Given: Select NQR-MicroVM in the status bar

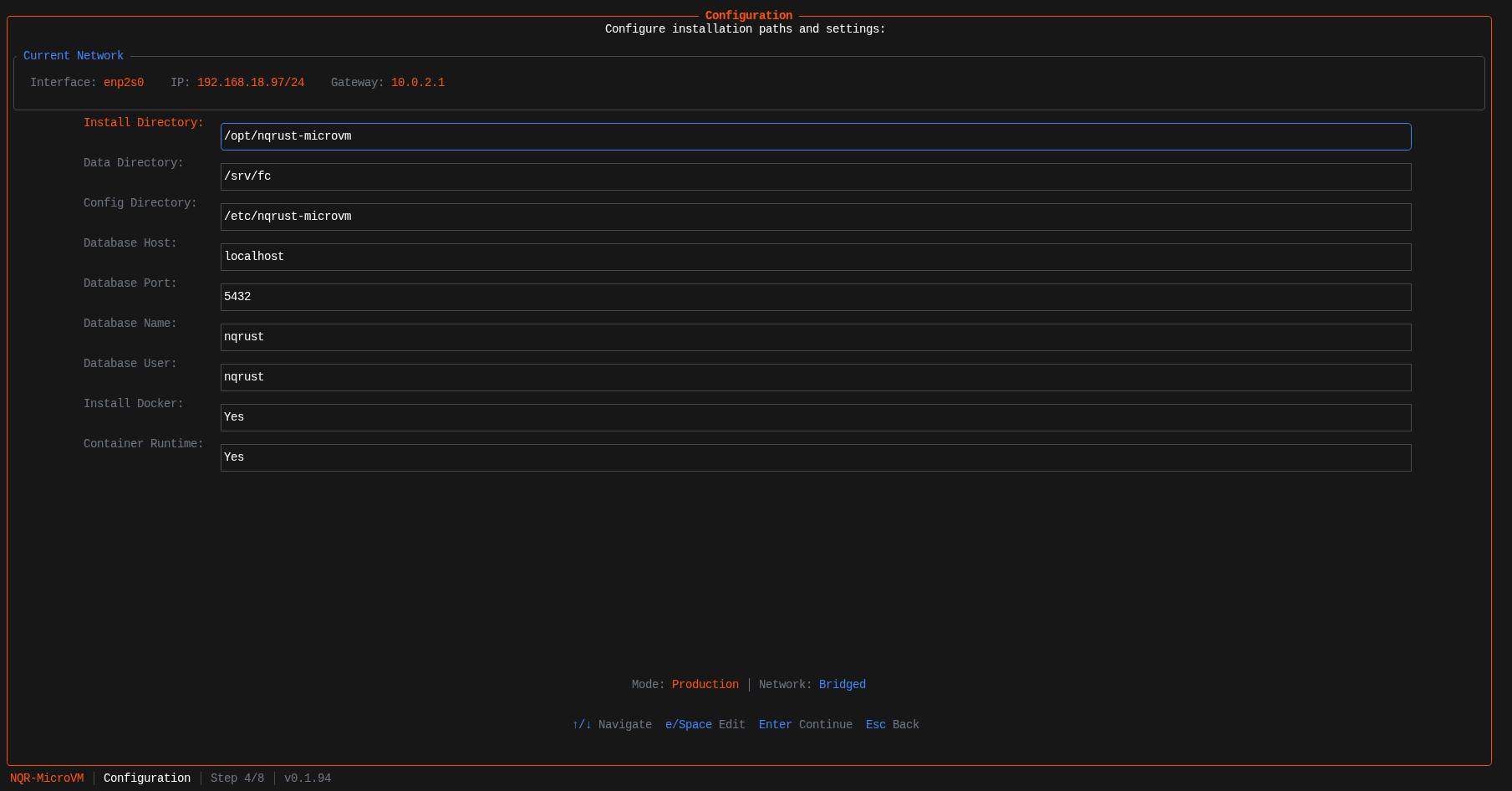Looking at the screenshot, I should 47,778.
